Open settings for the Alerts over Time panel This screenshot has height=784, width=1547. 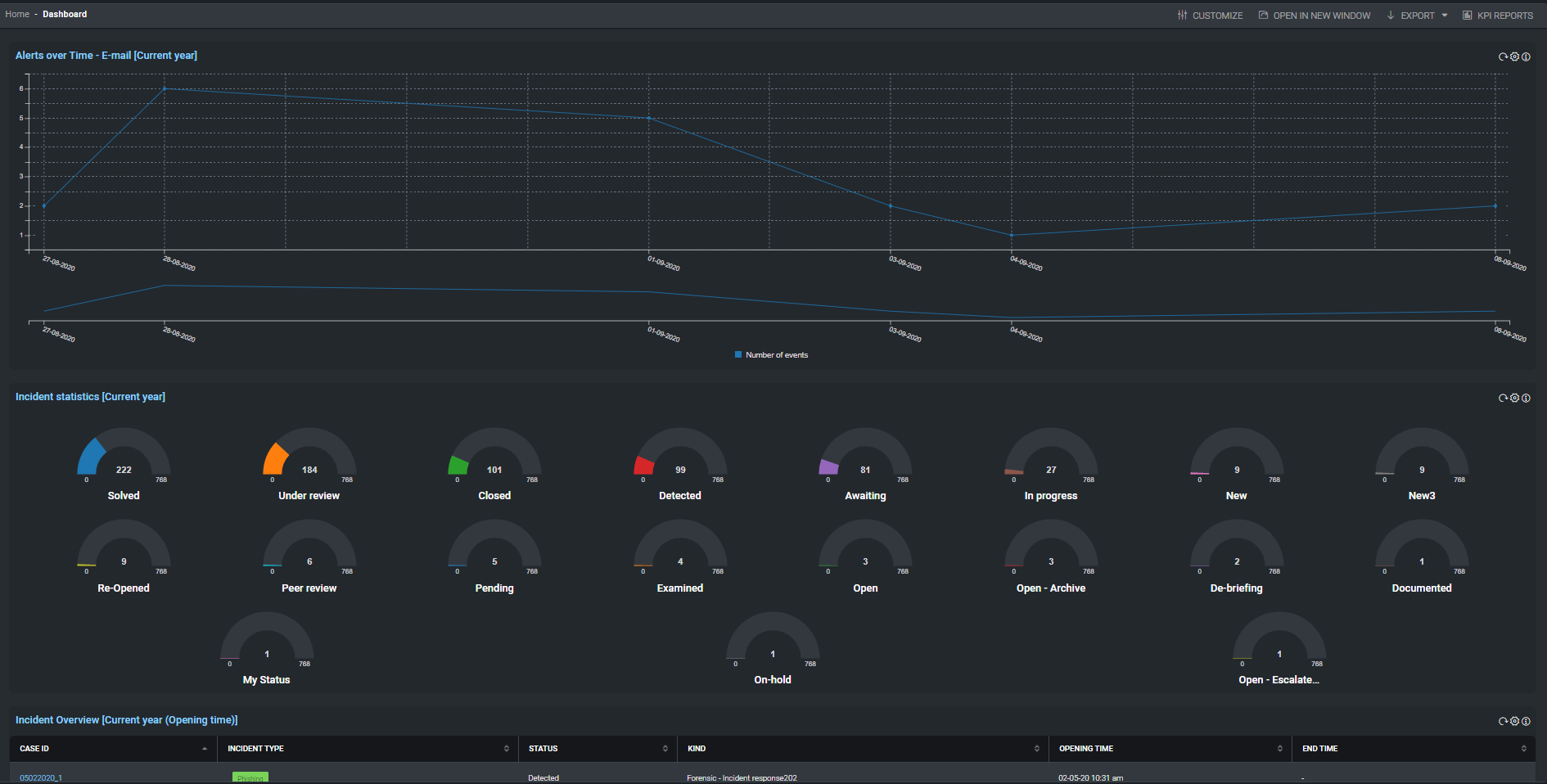point(1514,56)
